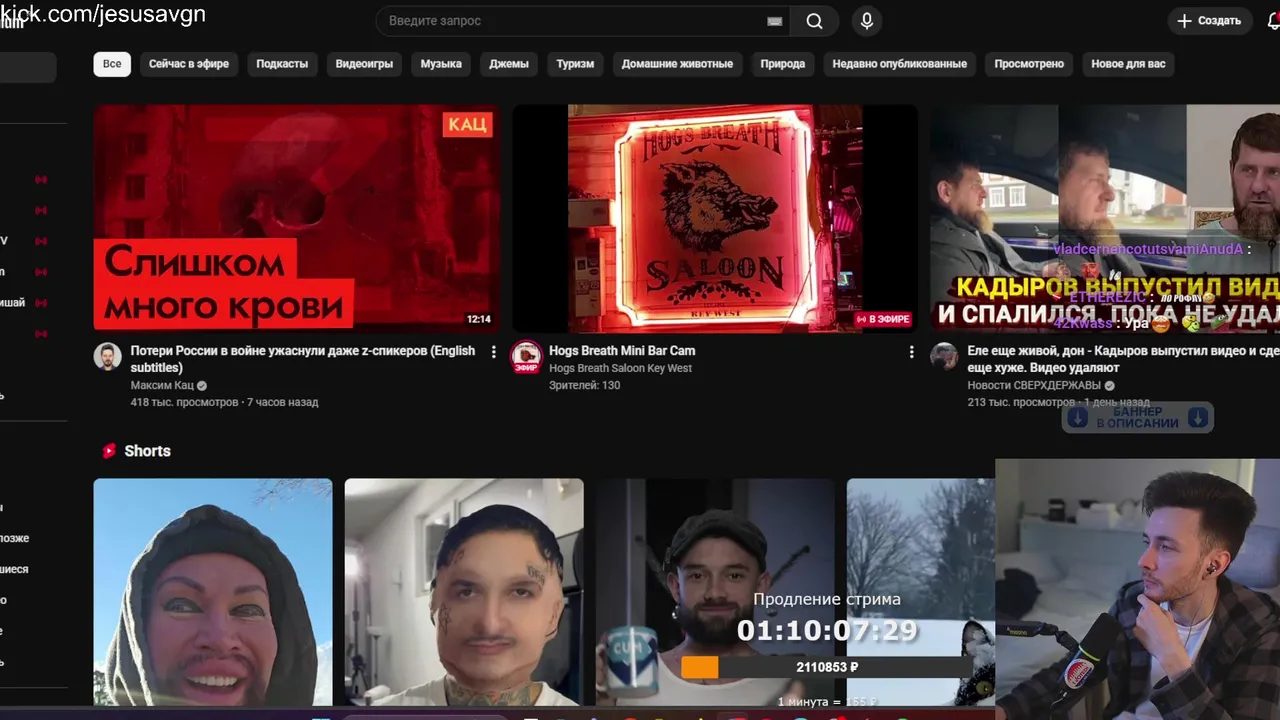Open the Слишком много крови video thumbnail
Image resolution: width=1280 pixels, height=720 pixels.
[x=297, y=218]
